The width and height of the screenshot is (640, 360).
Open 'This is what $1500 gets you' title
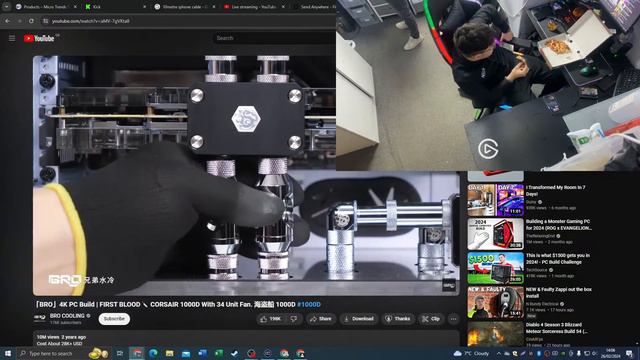coord(558,258)
